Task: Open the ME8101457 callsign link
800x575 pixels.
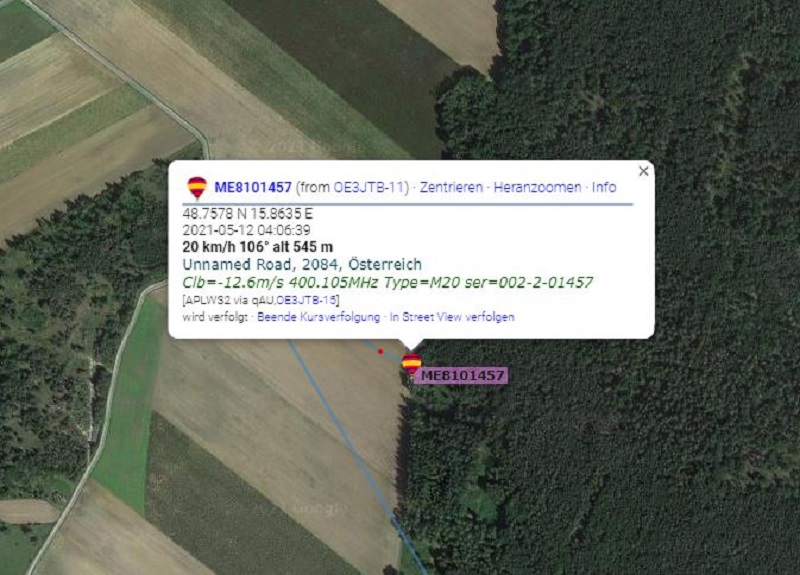Action: click(253, 187)
